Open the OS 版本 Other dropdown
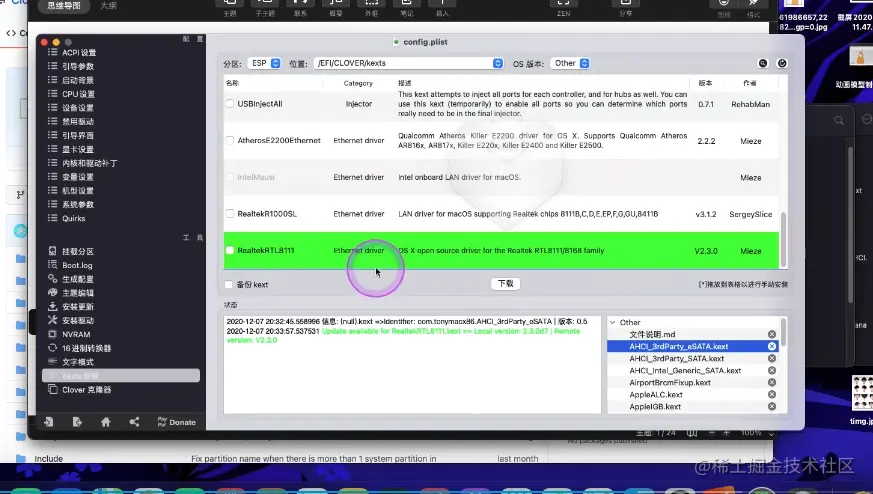The height and width of the screenshot is (494, 873). tap(570, 63)
